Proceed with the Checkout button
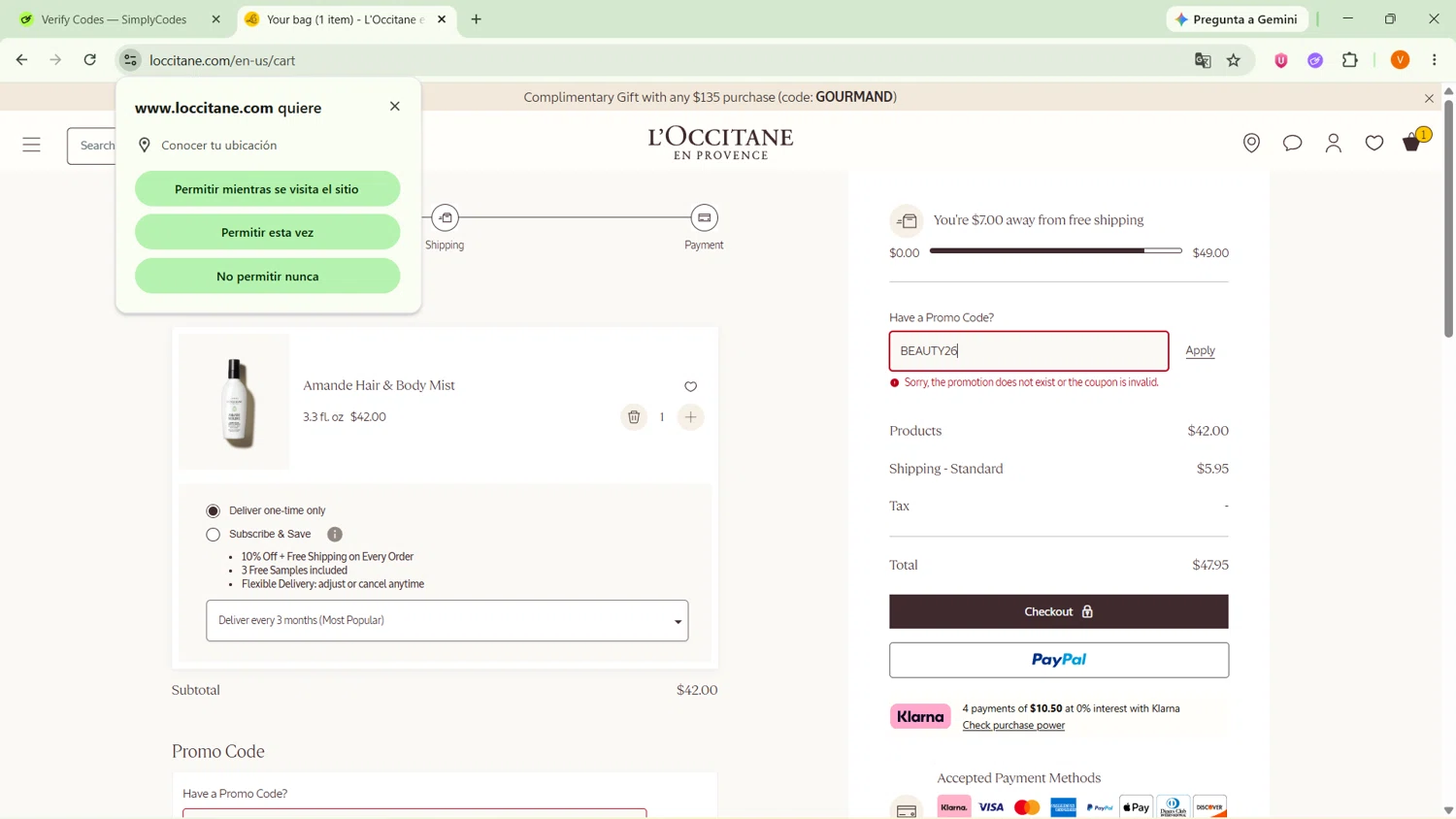Image resolution: width=1456 pixels, height=819 pixels. 1058,612
